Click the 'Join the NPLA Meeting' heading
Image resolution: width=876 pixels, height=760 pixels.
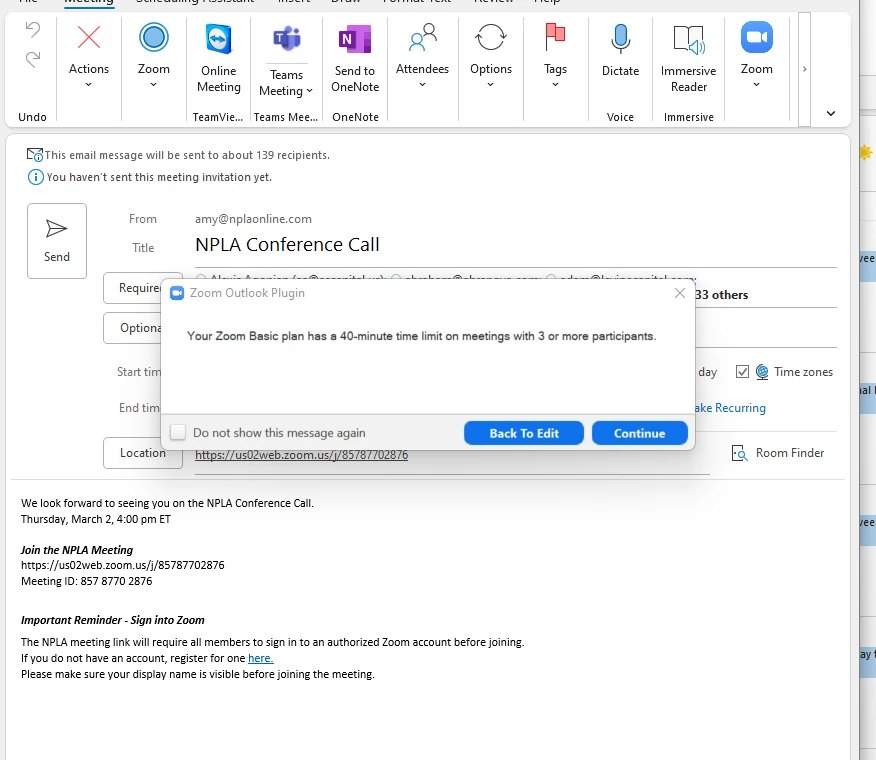point(77,550)
